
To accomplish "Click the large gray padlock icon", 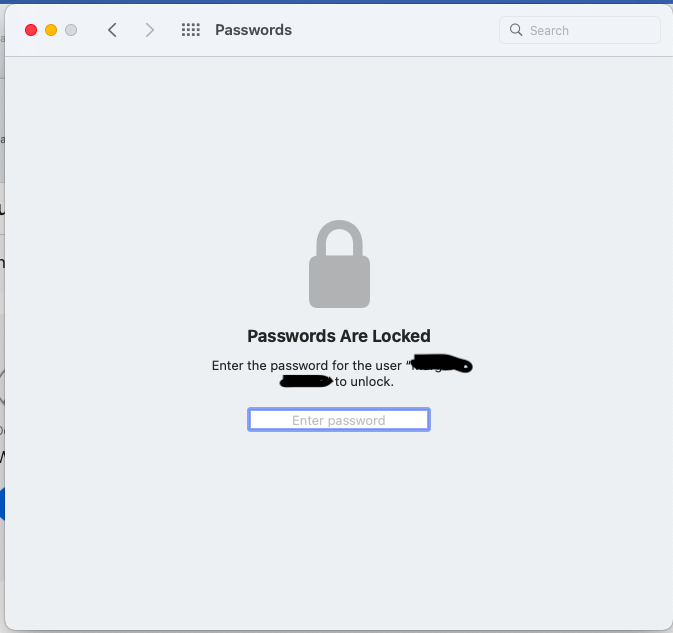I will (339, 264).
